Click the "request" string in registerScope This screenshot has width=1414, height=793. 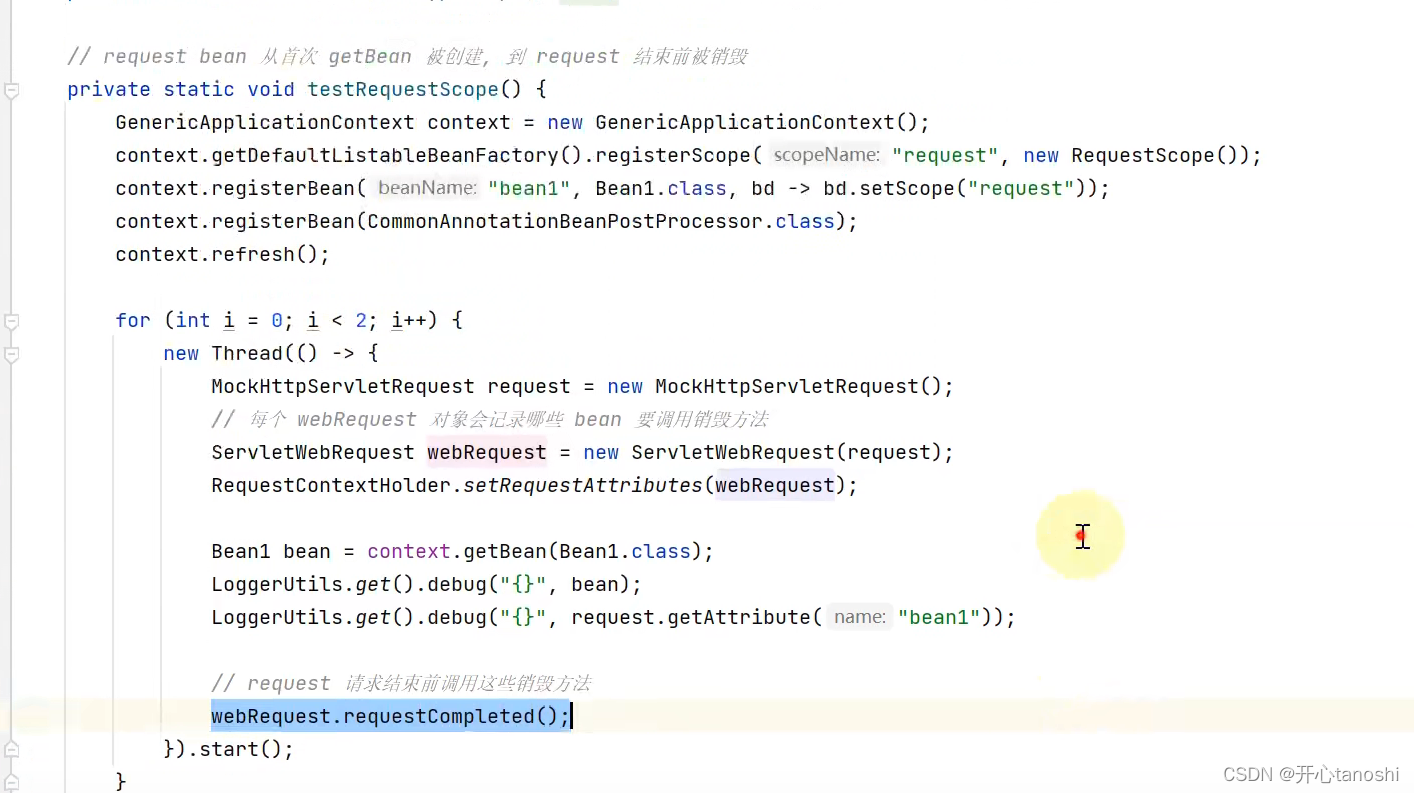pos(945,155)
